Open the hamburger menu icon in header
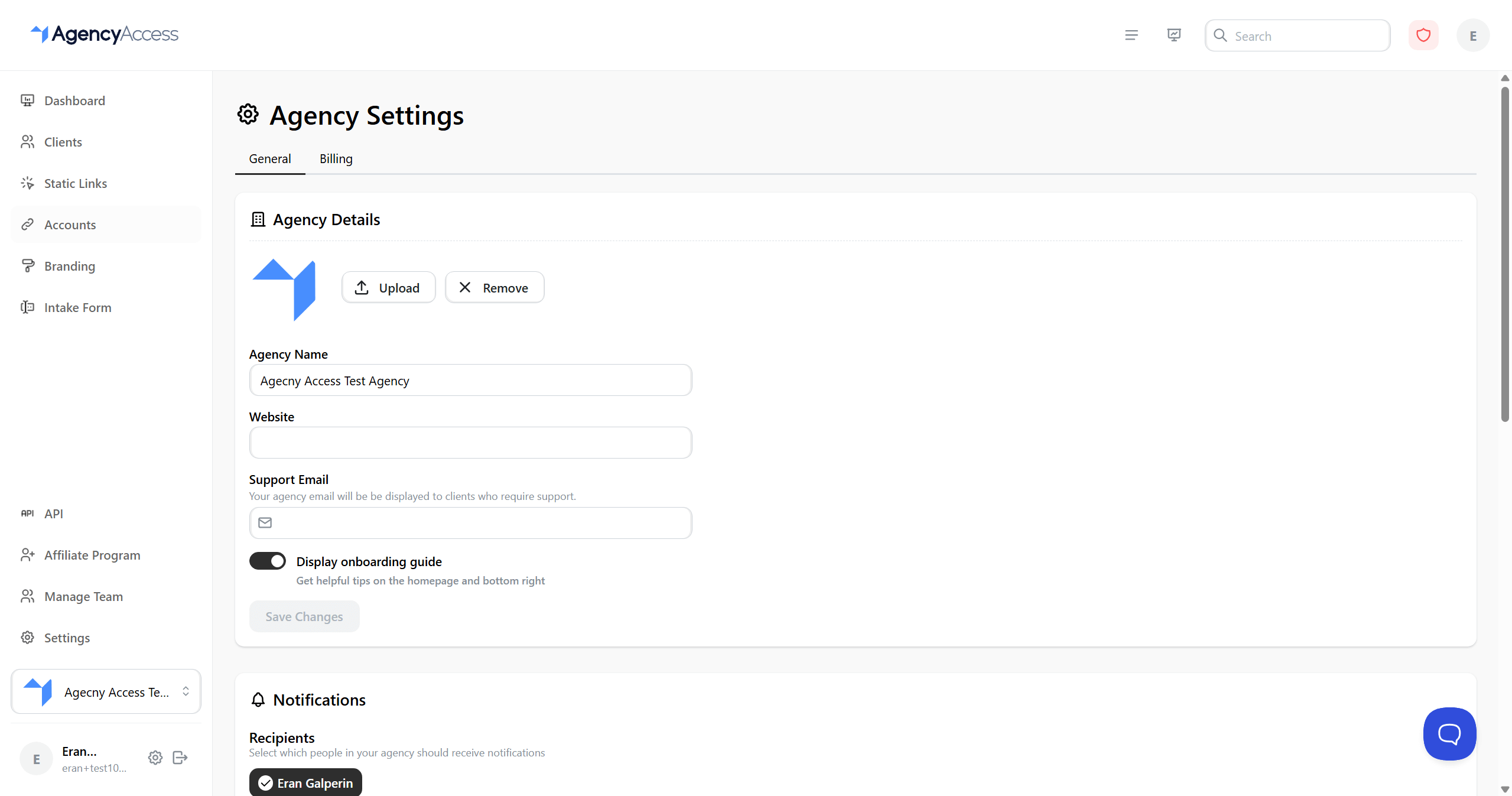Image resolution: width=1512 pixels, height=796 pixels. [1131, 35]
